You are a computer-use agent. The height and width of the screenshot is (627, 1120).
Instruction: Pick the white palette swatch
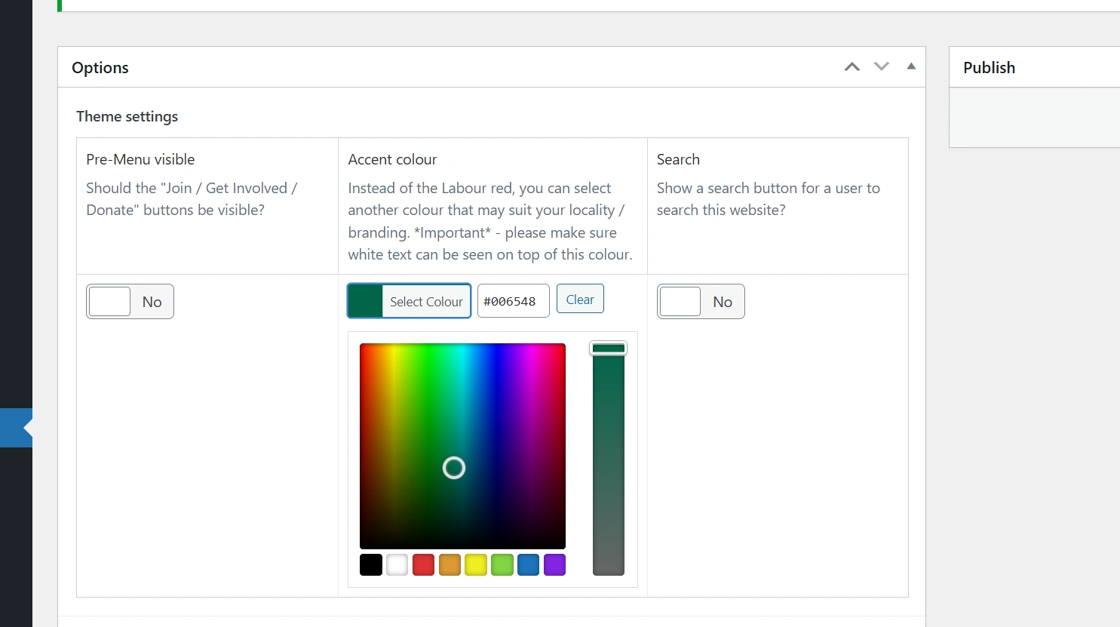click(x=397, y=565)
